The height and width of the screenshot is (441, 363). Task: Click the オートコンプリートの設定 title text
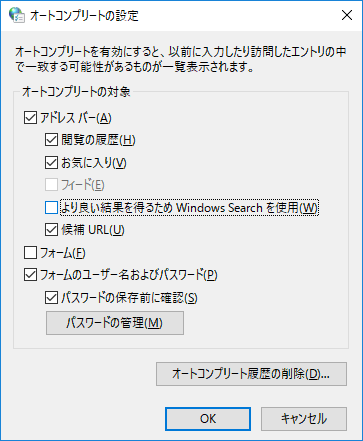click(84, 16)
